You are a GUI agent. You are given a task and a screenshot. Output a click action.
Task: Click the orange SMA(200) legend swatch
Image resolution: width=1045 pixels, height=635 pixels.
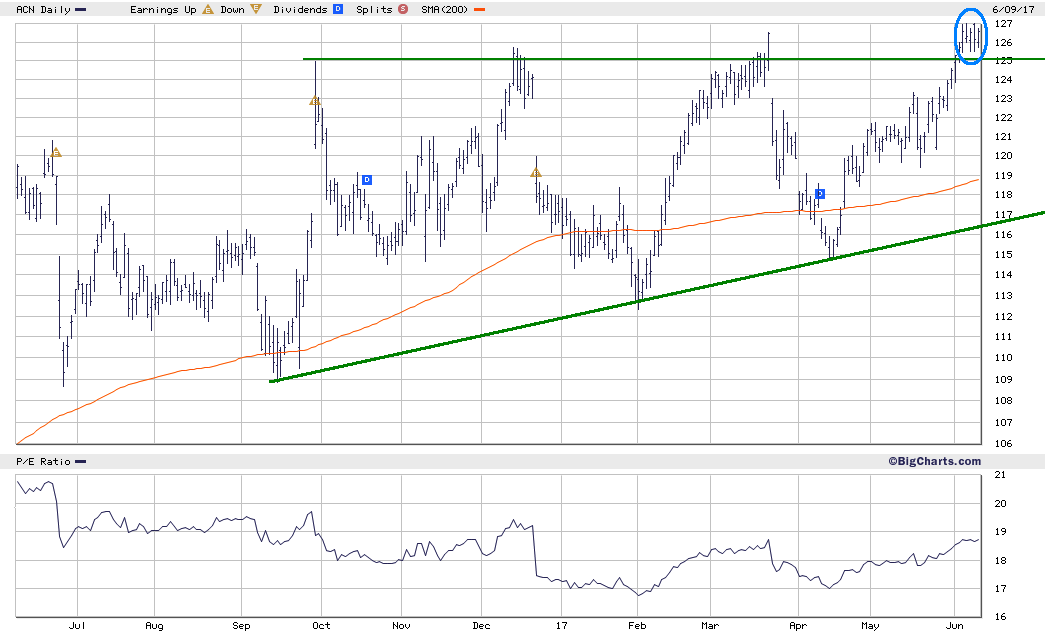tap(479, 10)
